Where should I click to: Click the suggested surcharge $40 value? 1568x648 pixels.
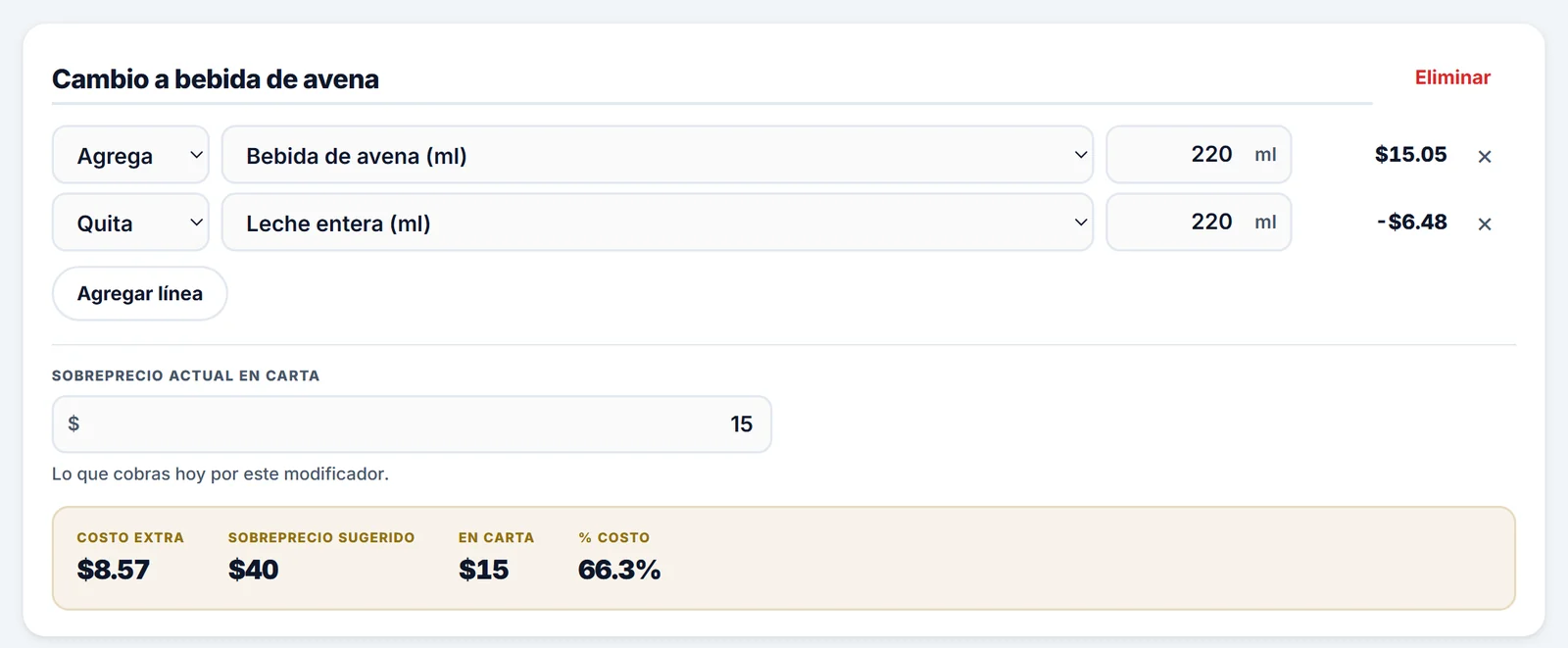254,570
